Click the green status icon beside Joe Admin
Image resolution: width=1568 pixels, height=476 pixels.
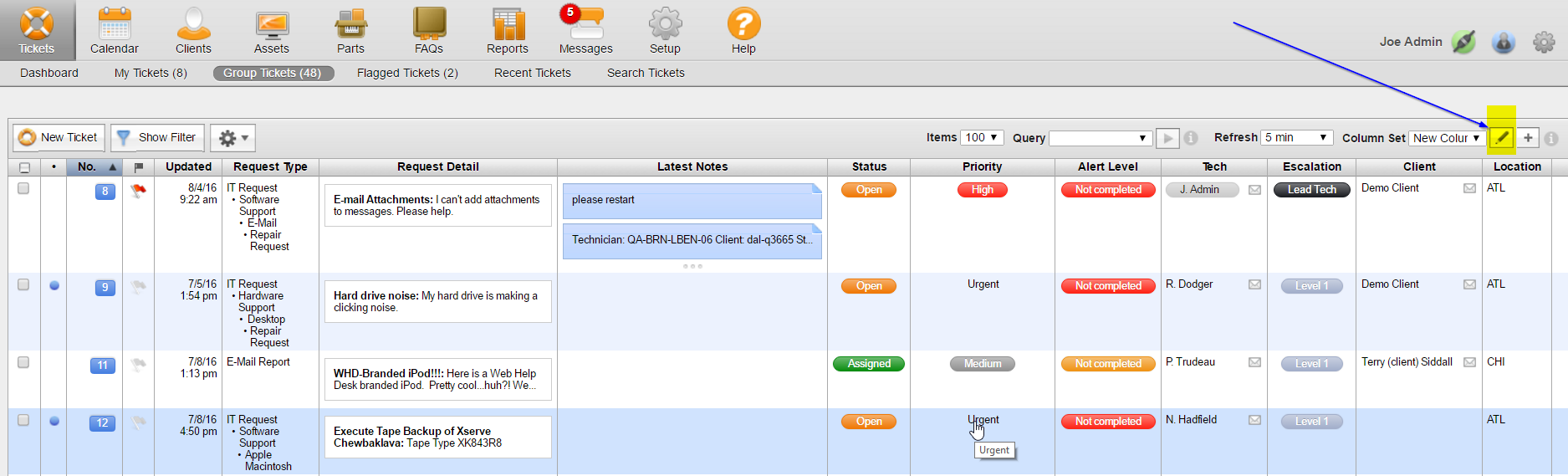(x=1463, y=42)
